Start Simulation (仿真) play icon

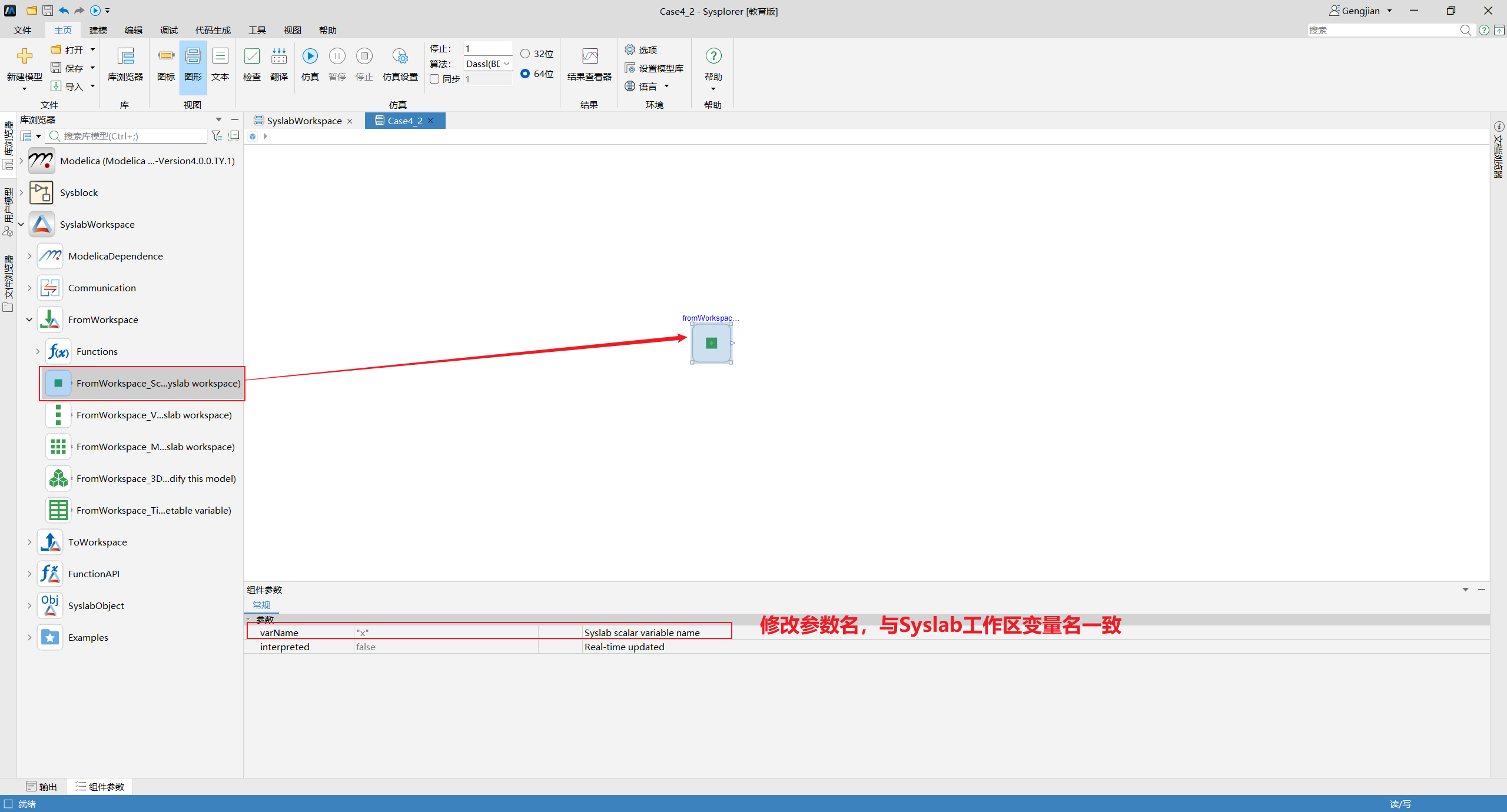tap(310, 56)
